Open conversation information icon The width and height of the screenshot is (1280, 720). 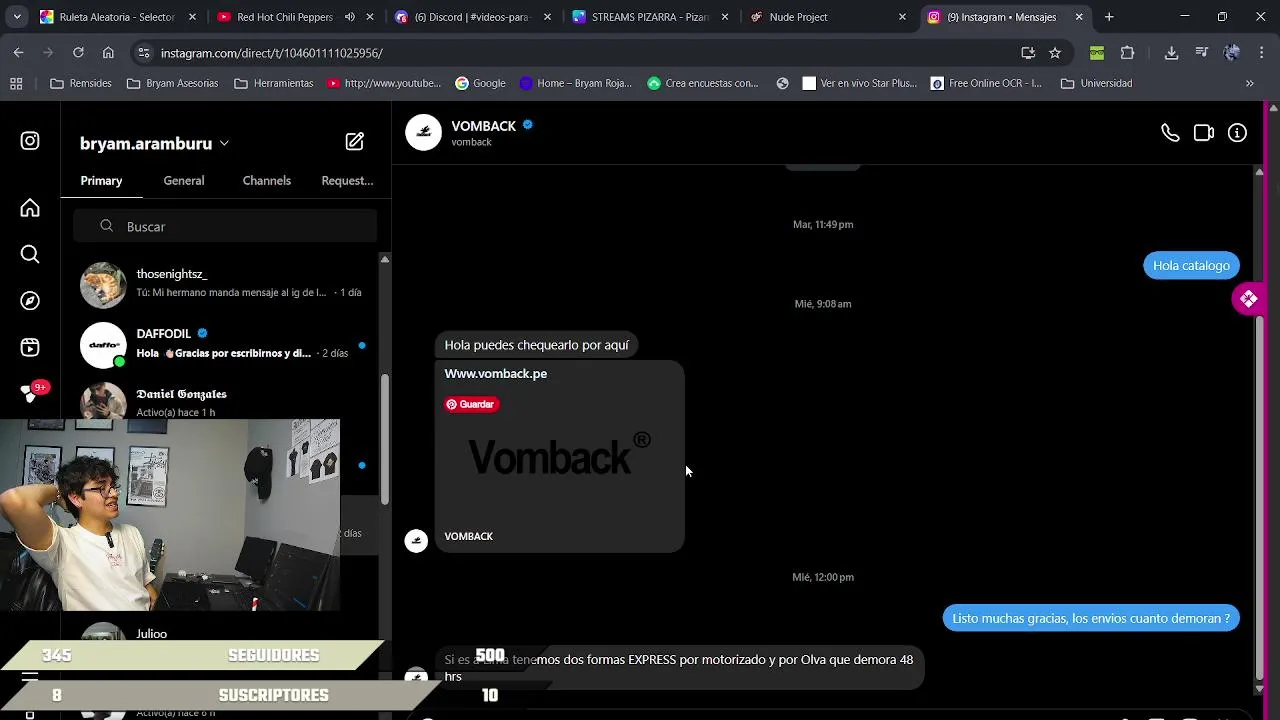(x=1238, y=133)
